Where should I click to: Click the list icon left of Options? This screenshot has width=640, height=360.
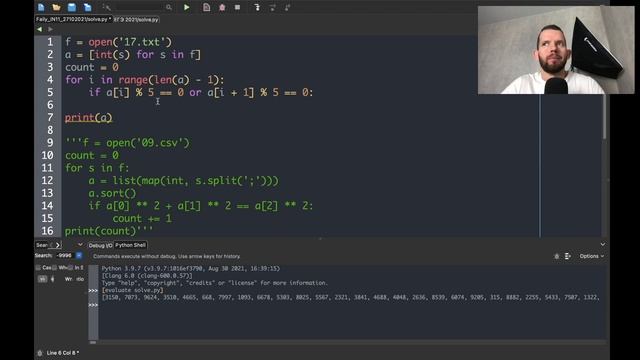(x=568, y=256)
